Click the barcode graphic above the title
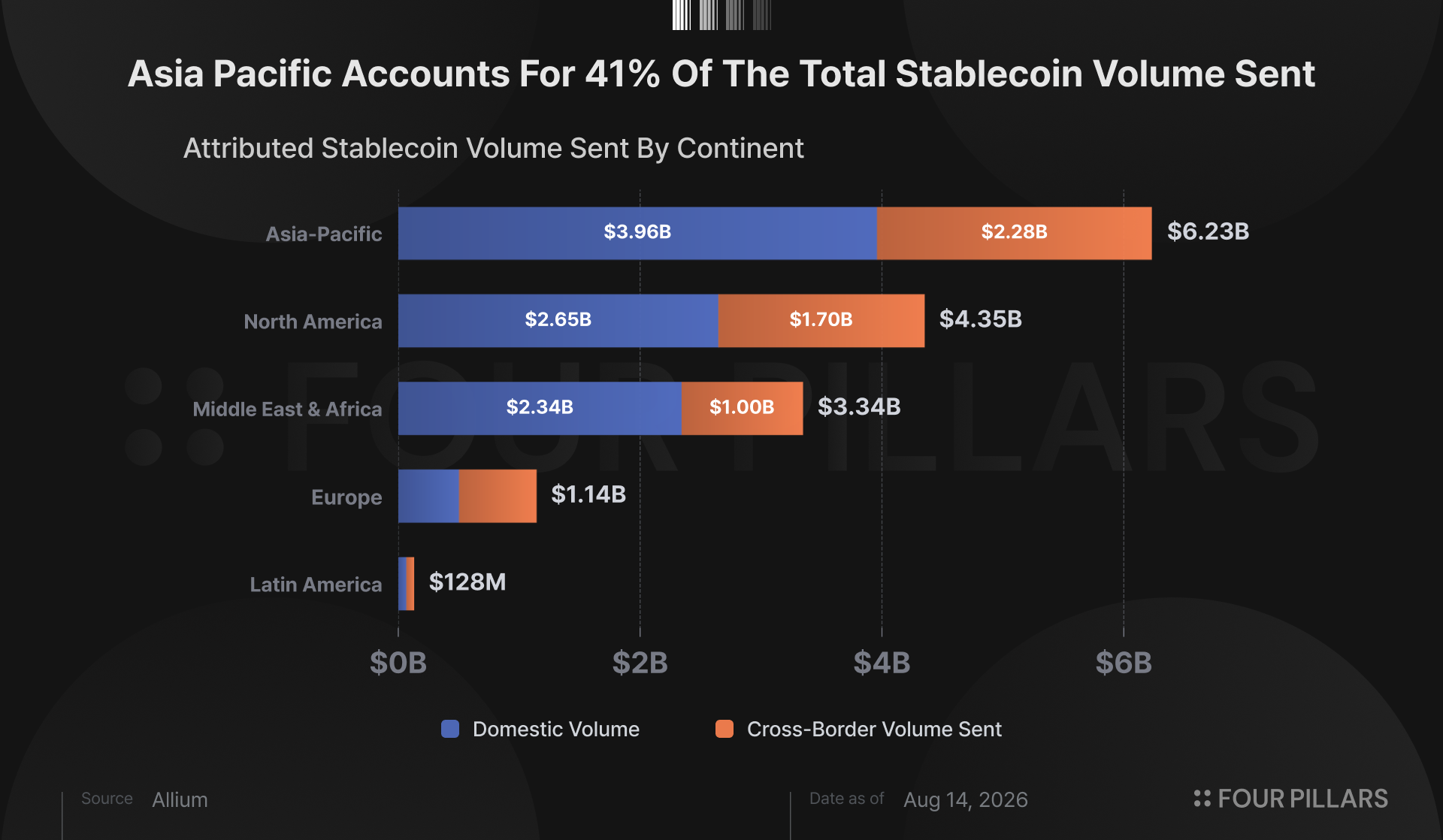Screen dimensions: 1443x840 [721, 15]
